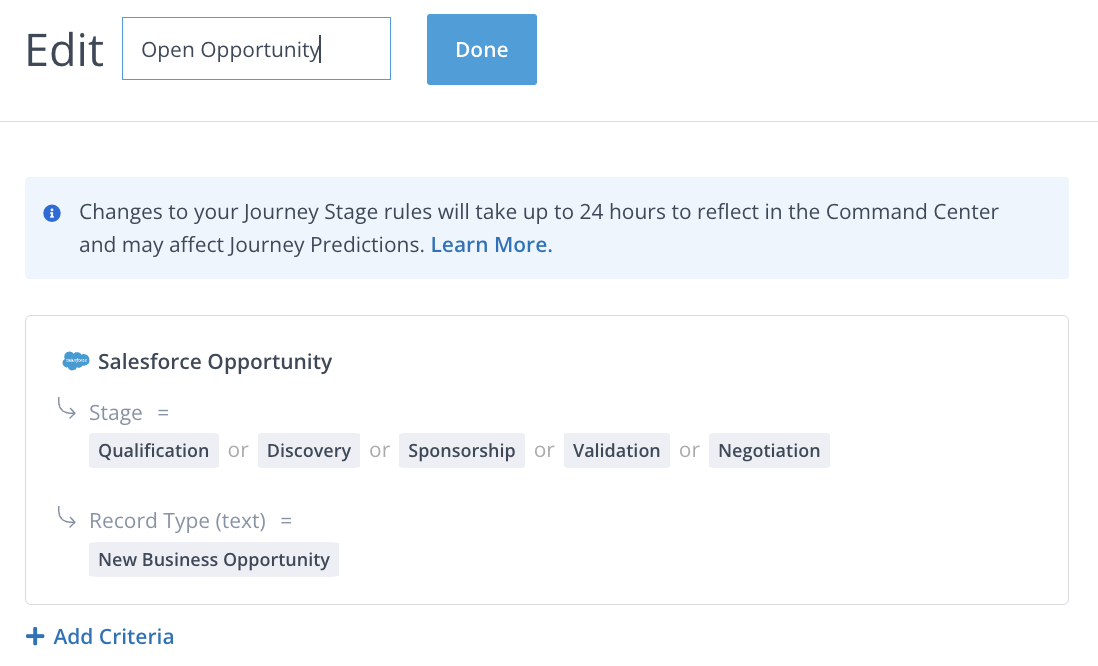Viewport: 1098px width, 666px height.
Task: Click the Salesforce Opportunity heading
Action: tap(215, 361)
